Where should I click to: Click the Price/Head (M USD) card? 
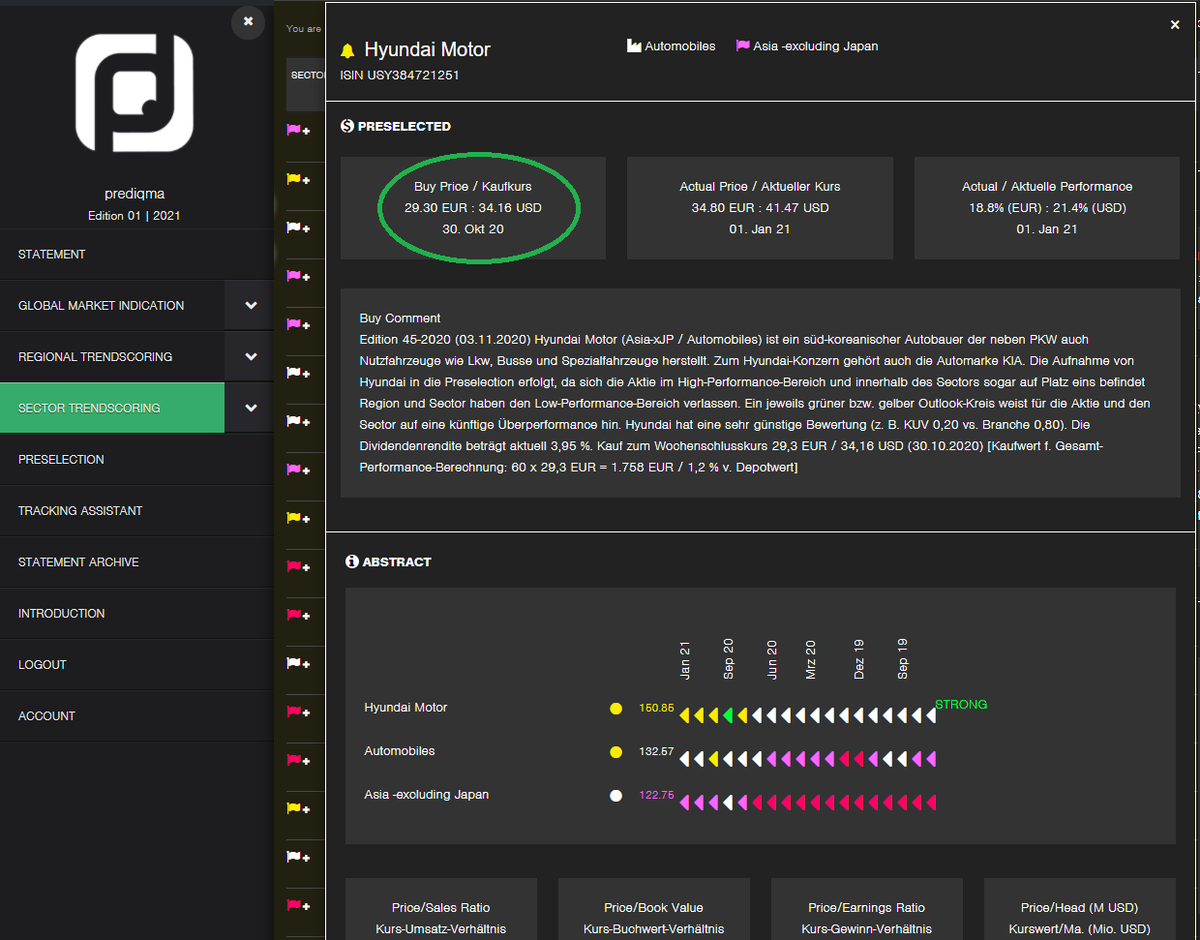tap(1080, 909)
